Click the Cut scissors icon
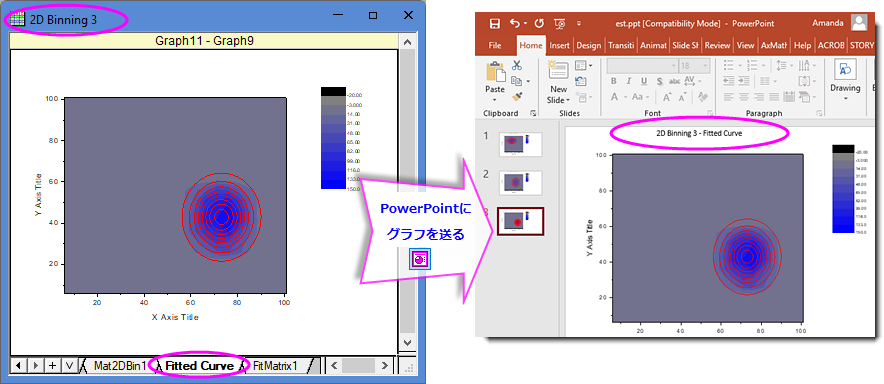 click(517, 65)
